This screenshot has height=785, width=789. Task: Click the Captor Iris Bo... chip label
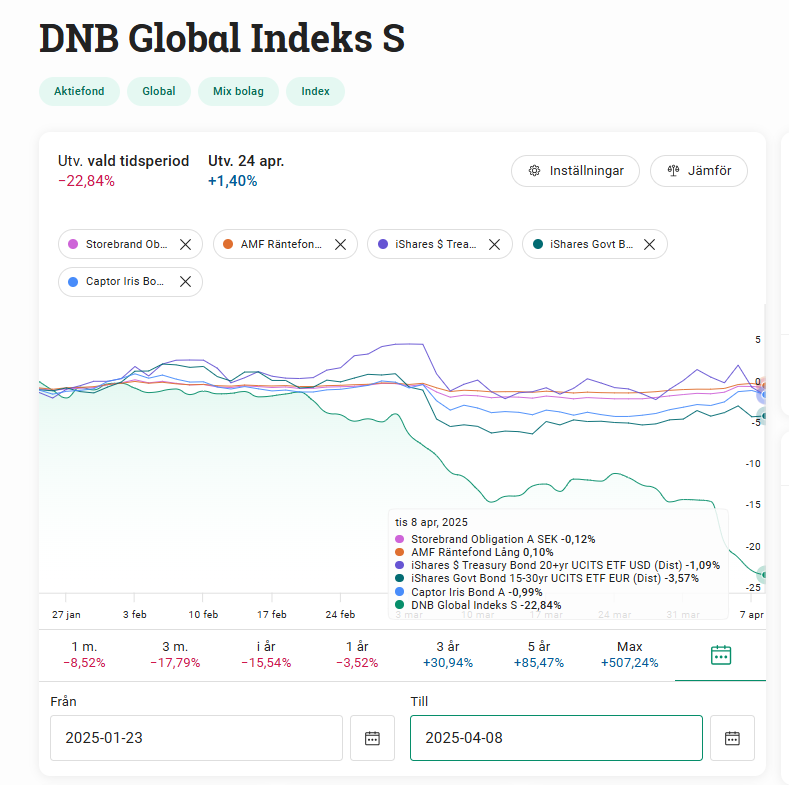coord(125,281)
